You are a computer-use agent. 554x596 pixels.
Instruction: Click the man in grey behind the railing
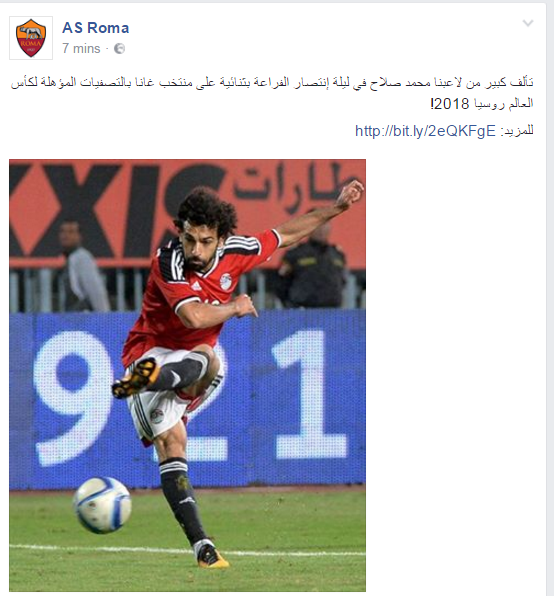(80, 266)
